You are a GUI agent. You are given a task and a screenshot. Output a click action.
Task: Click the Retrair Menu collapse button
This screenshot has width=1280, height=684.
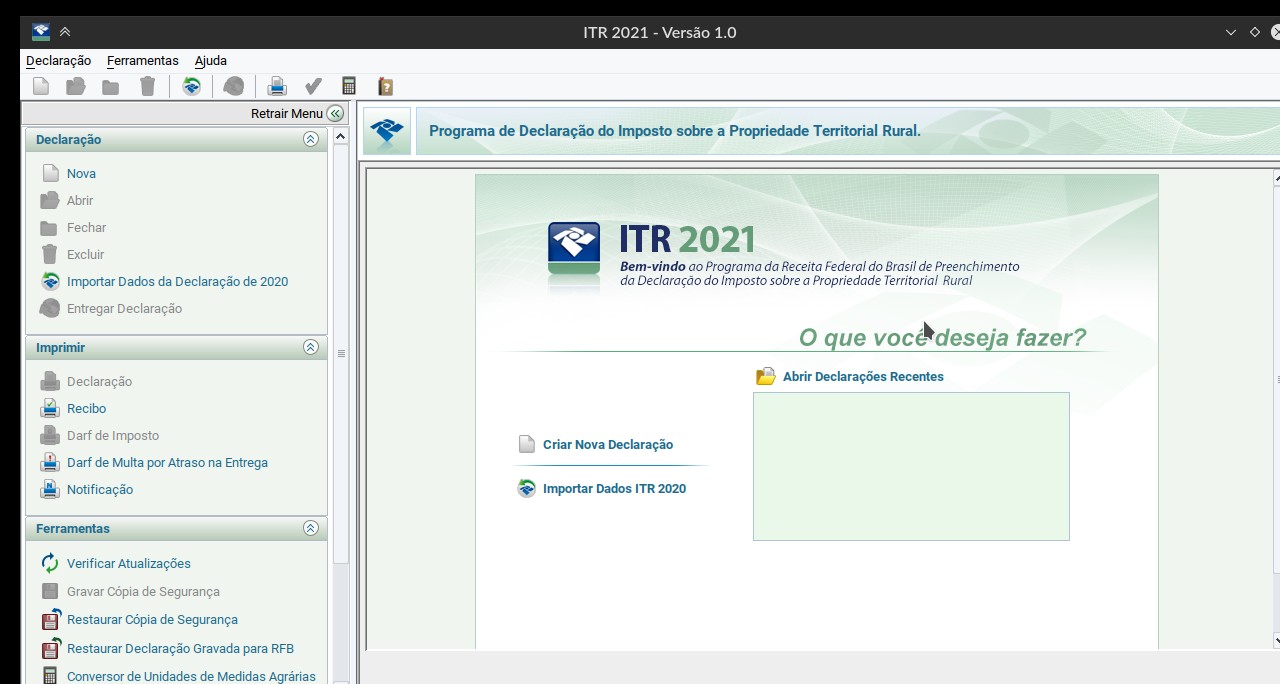pos(335,113)
